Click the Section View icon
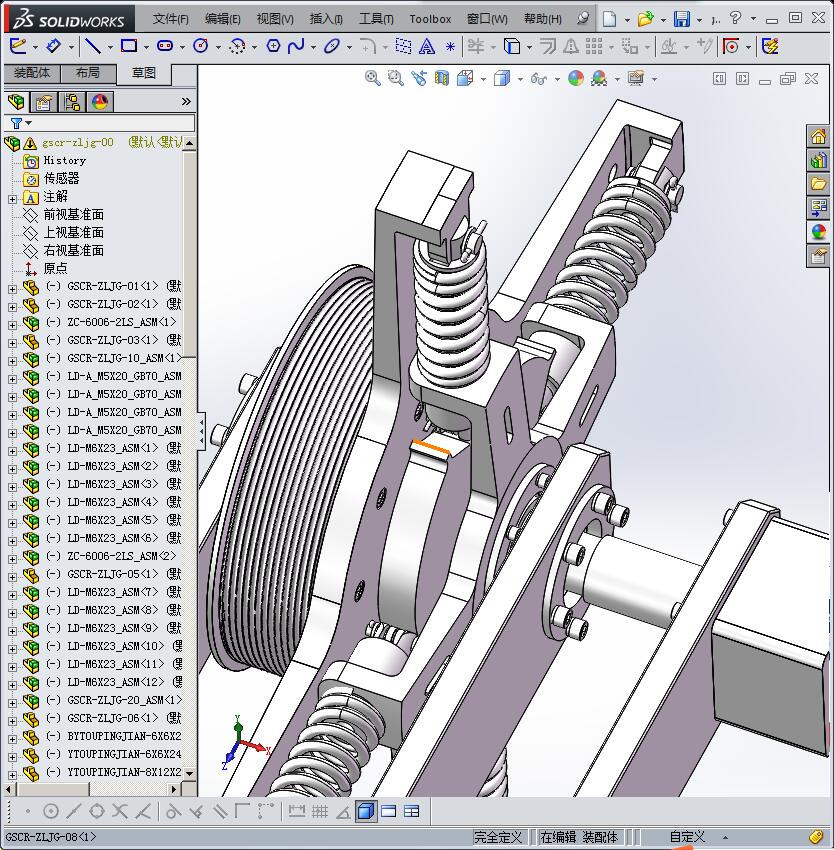Viewport: 834px width, 850px height. (x=441, y=79)
